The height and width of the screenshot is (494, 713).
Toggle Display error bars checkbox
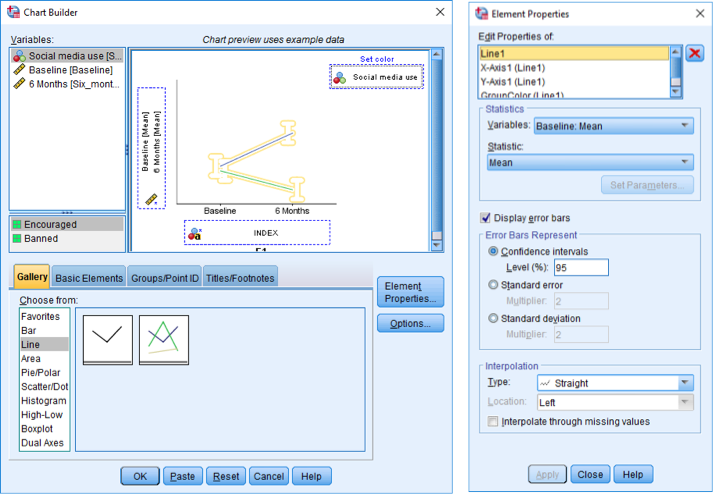[x=487, y=217]
